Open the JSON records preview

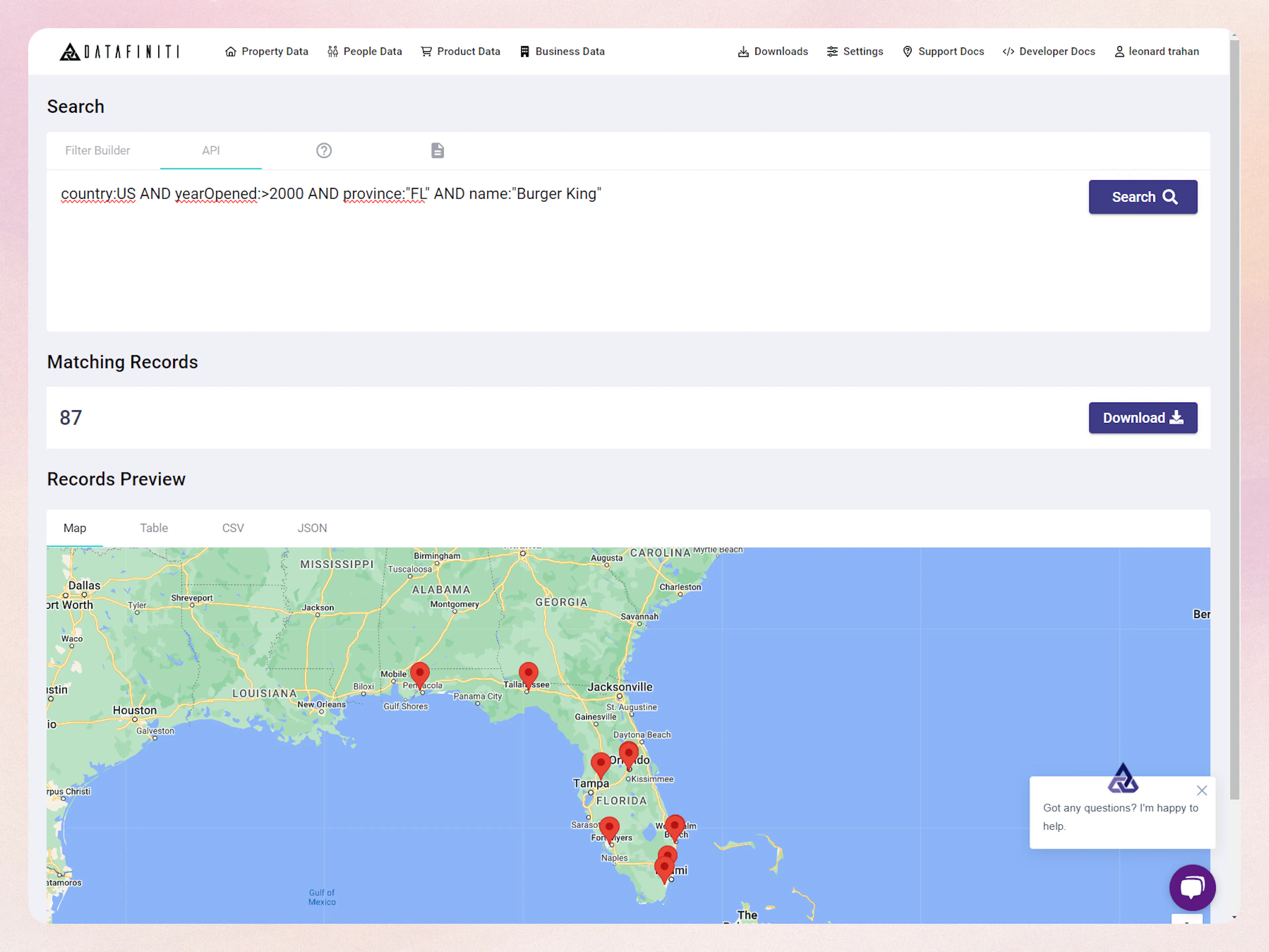click(x=312, y=528)
